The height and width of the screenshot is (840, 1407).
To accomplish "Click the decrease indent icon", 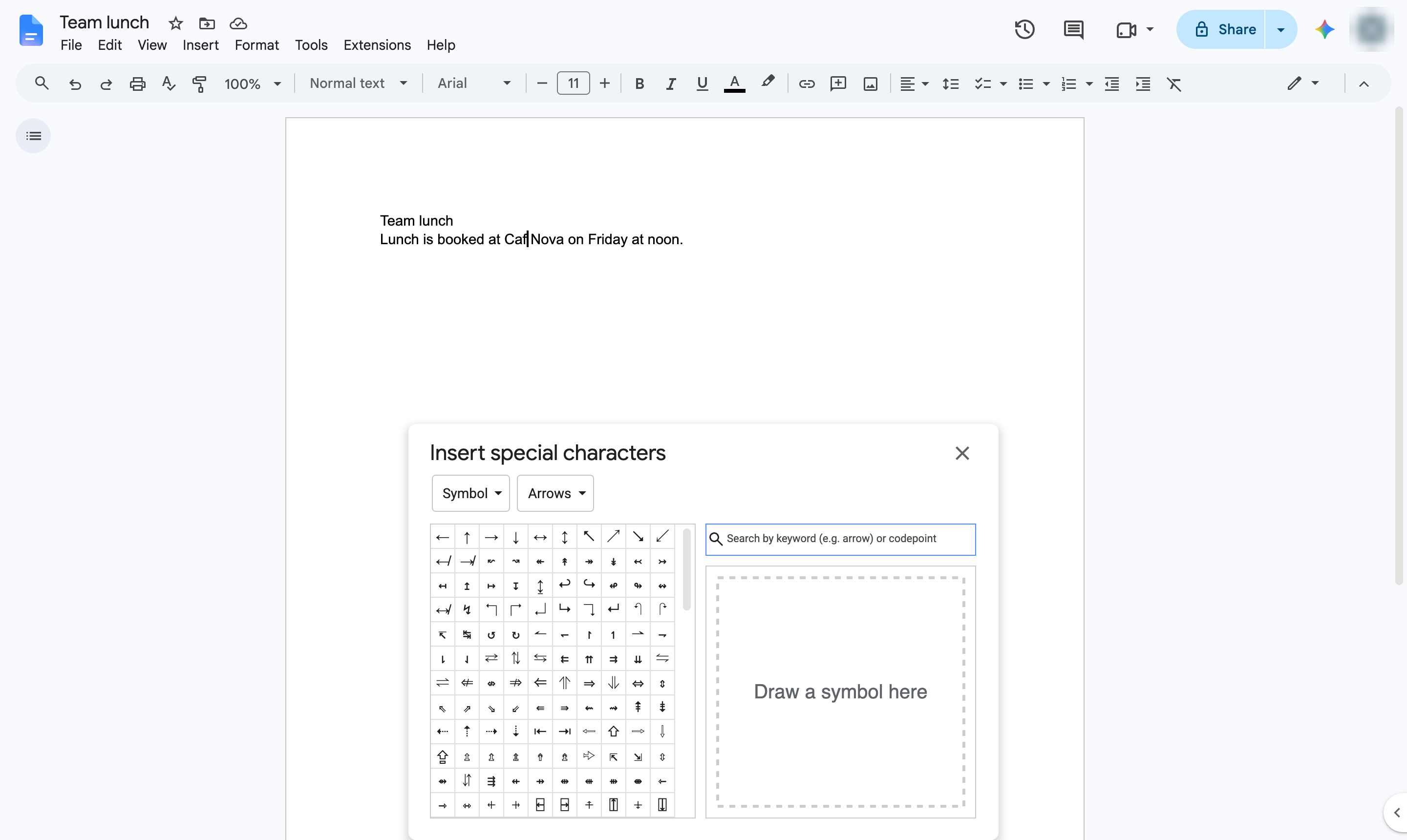I will point(1111,84).
